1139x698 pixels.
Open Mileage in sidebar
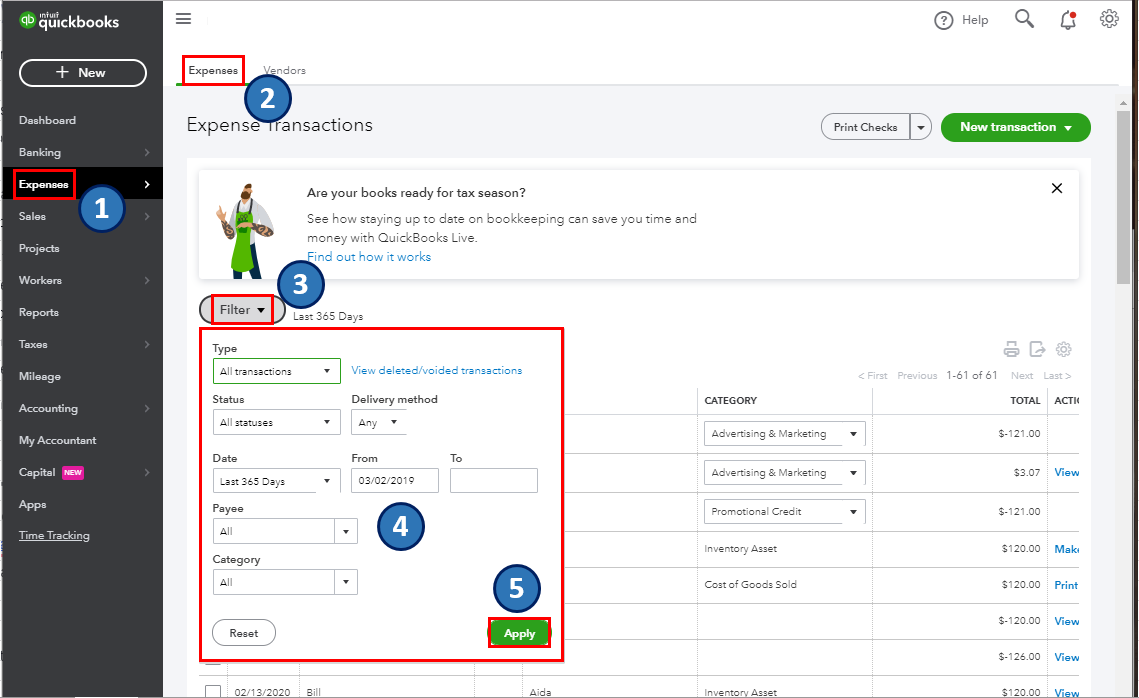coord(40,376)
